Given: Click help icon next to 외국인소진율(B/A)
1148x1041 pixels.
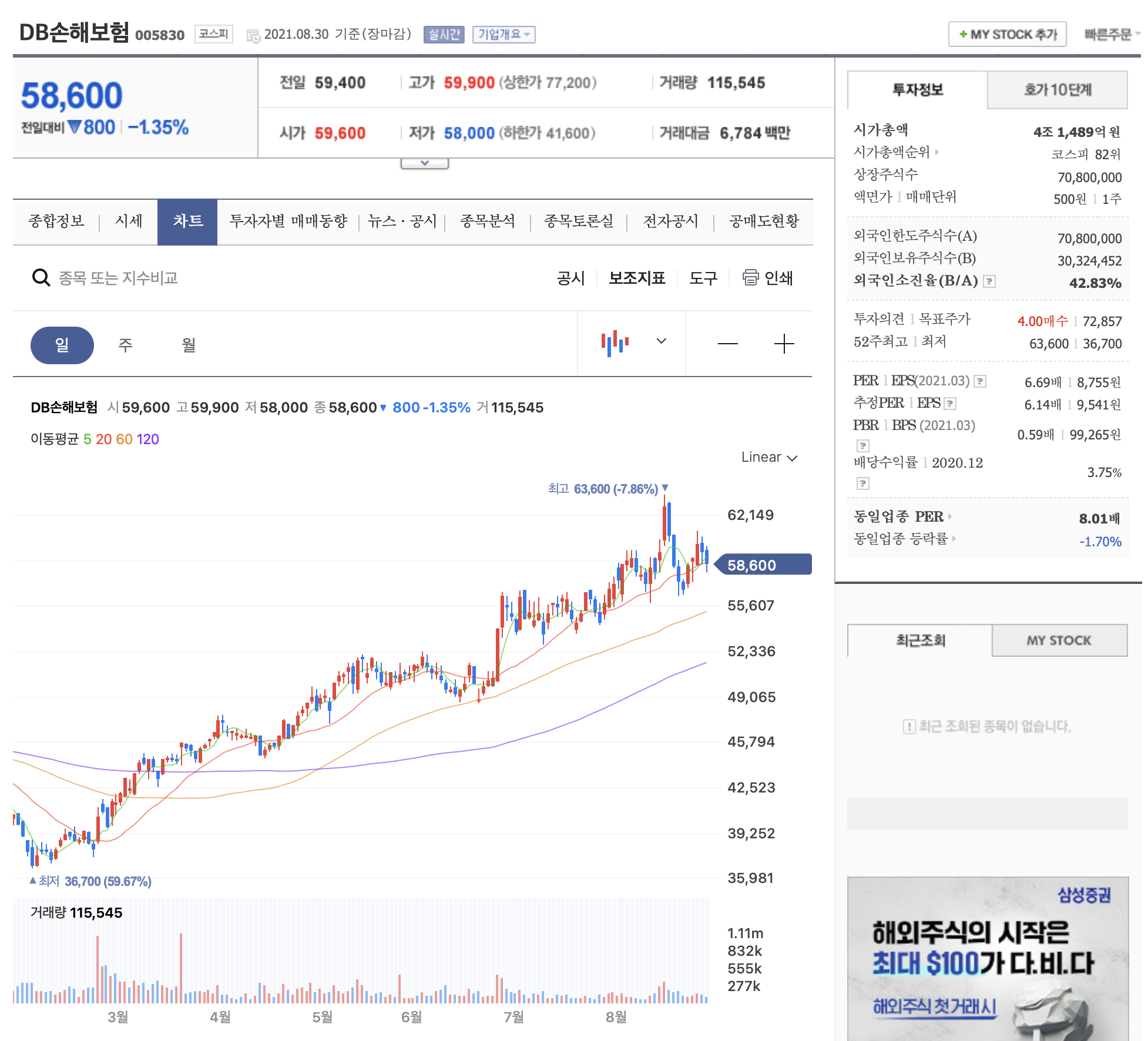Looking at the screenshot, I should click(x=990, y=281).
